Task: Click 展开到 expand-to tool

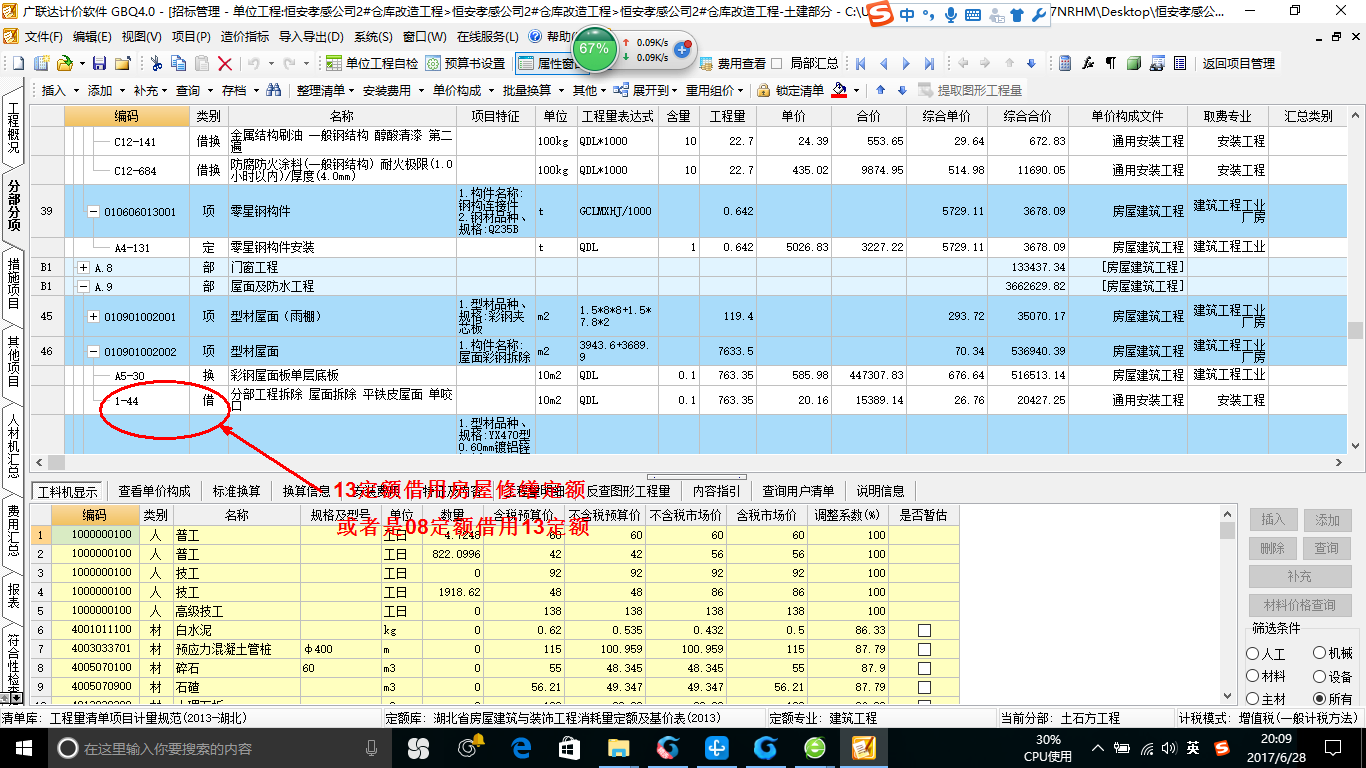Action: click(645, 90)
